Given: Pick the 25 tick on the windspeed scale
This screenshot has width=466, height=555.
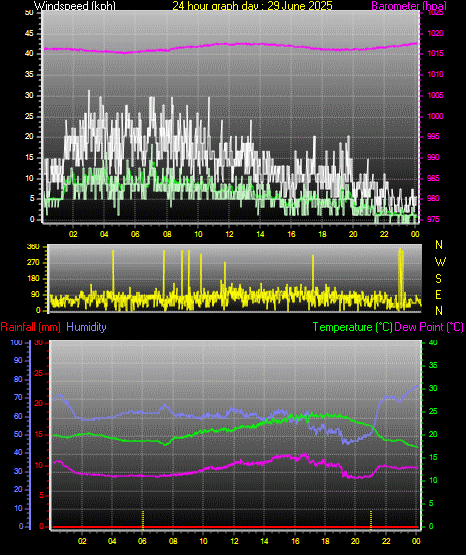Looking at the screenshot, I should tap(29, 116).
